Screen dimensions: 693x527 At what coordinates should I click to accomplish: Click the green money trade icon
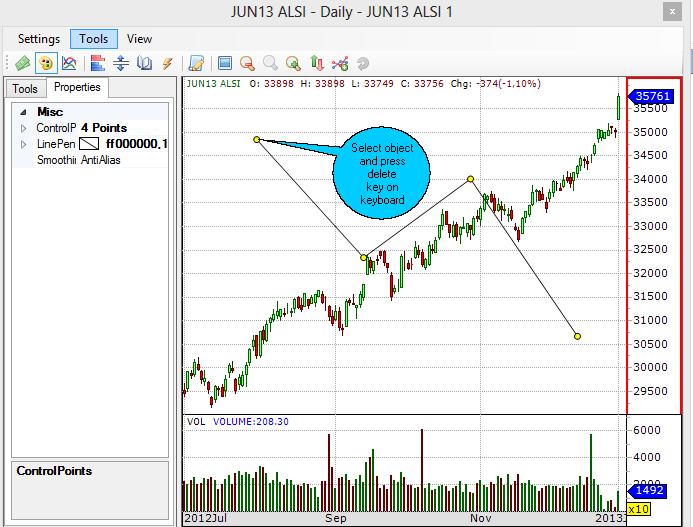click(22, 63)
